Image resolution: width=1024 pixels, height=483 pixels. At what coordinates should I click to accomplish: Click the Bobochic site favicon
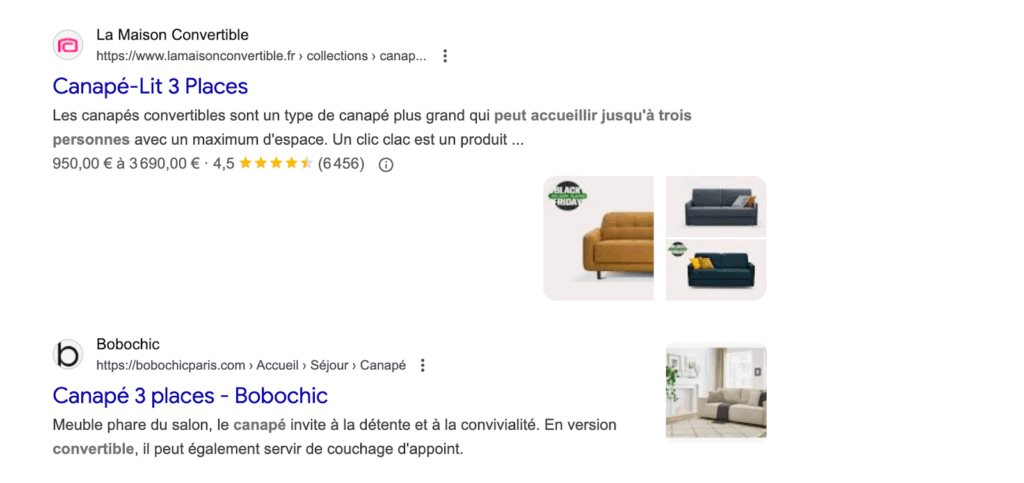67,354
